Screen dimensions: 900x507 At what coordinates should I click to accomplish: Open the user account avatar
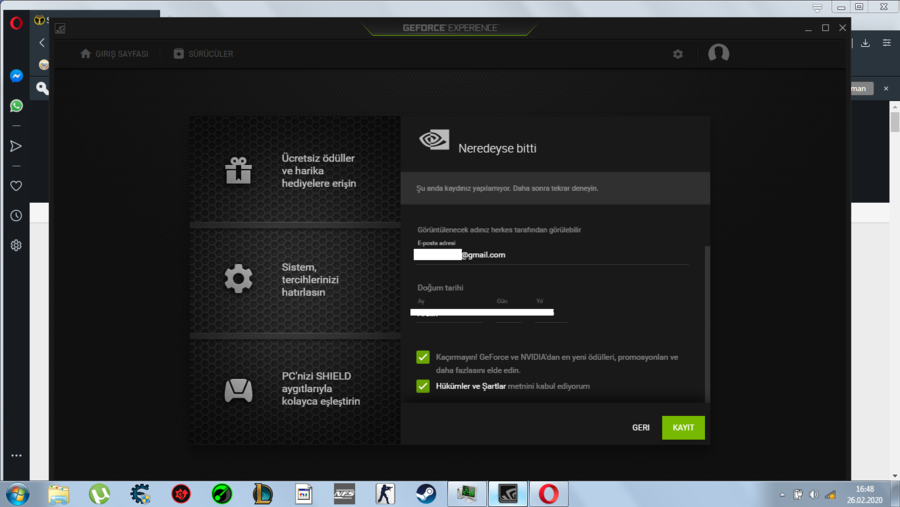pos(719,53)
